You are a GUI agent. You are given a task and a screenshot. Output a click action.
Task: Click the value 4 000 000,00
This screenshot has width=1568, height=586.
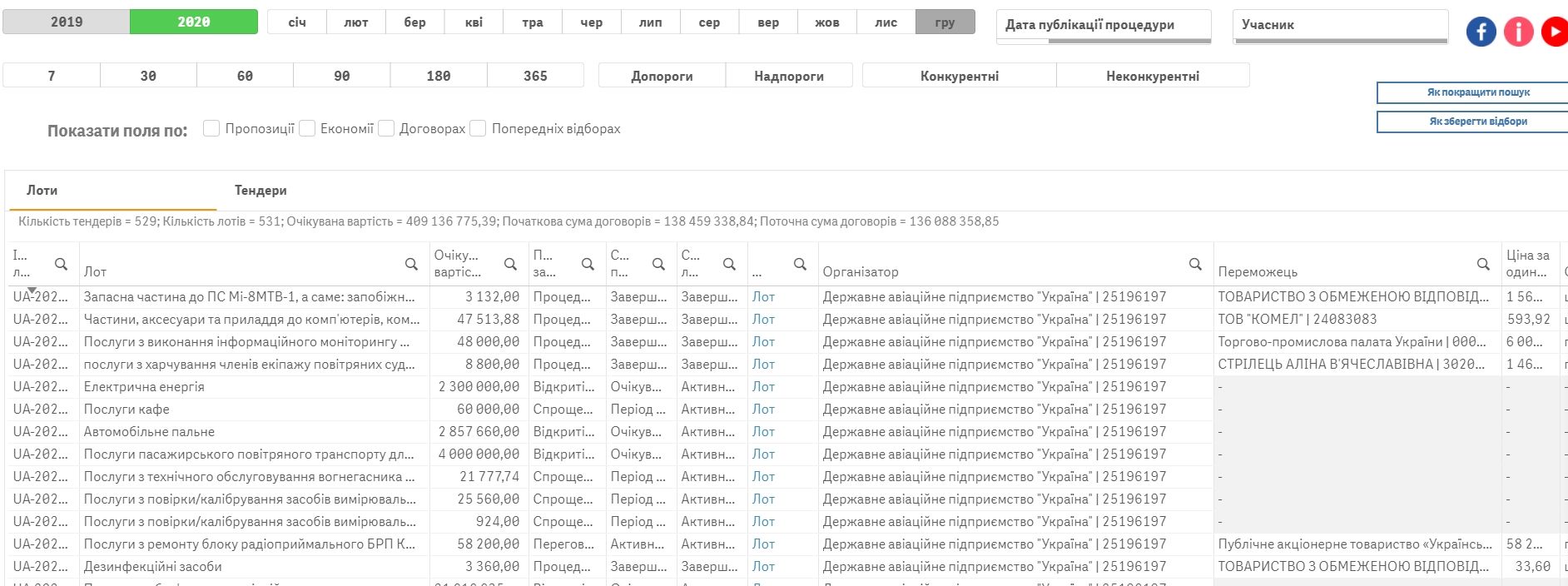tap(479, 454)
